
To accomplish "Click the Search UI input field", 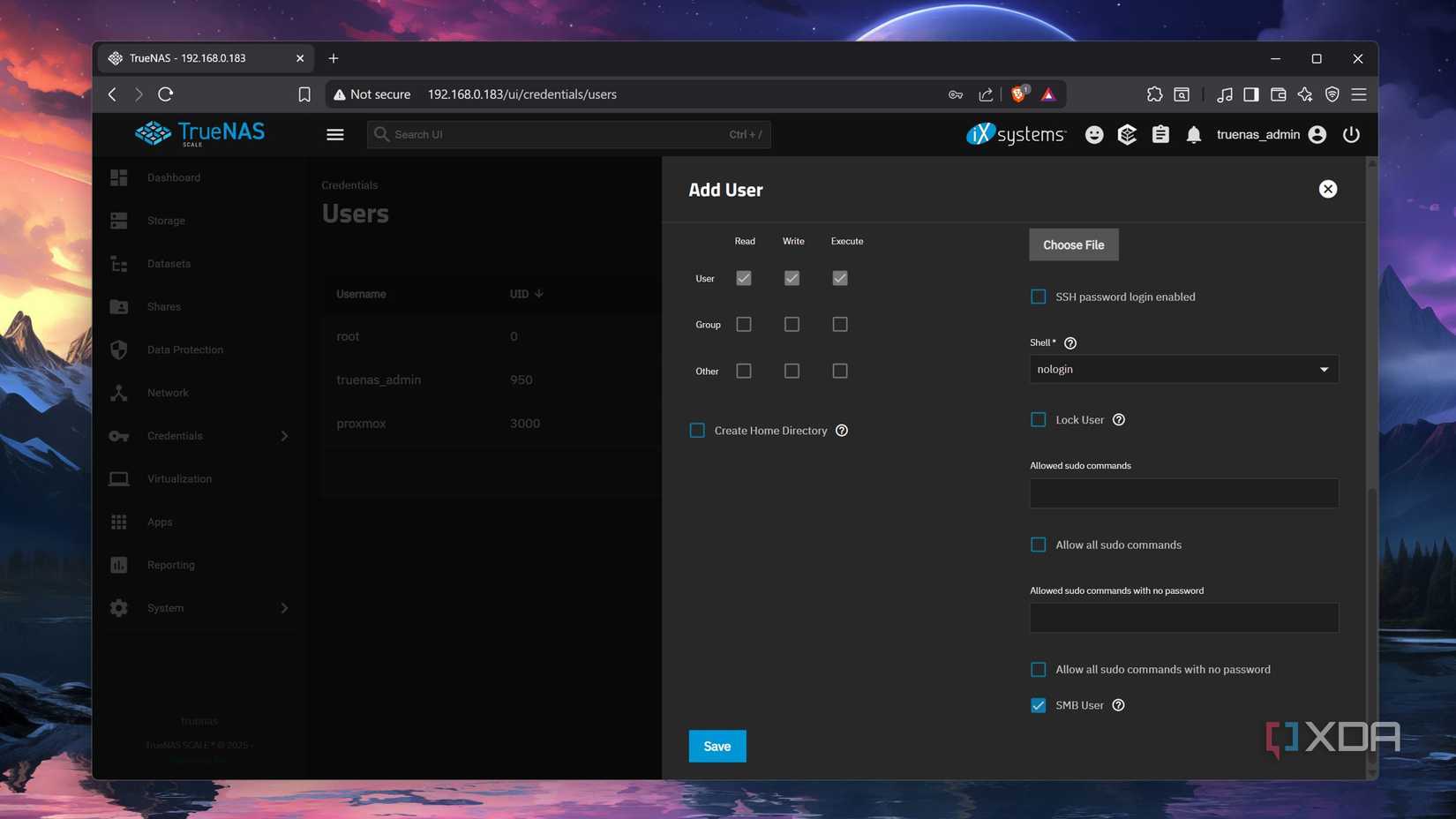I will 565,134.
